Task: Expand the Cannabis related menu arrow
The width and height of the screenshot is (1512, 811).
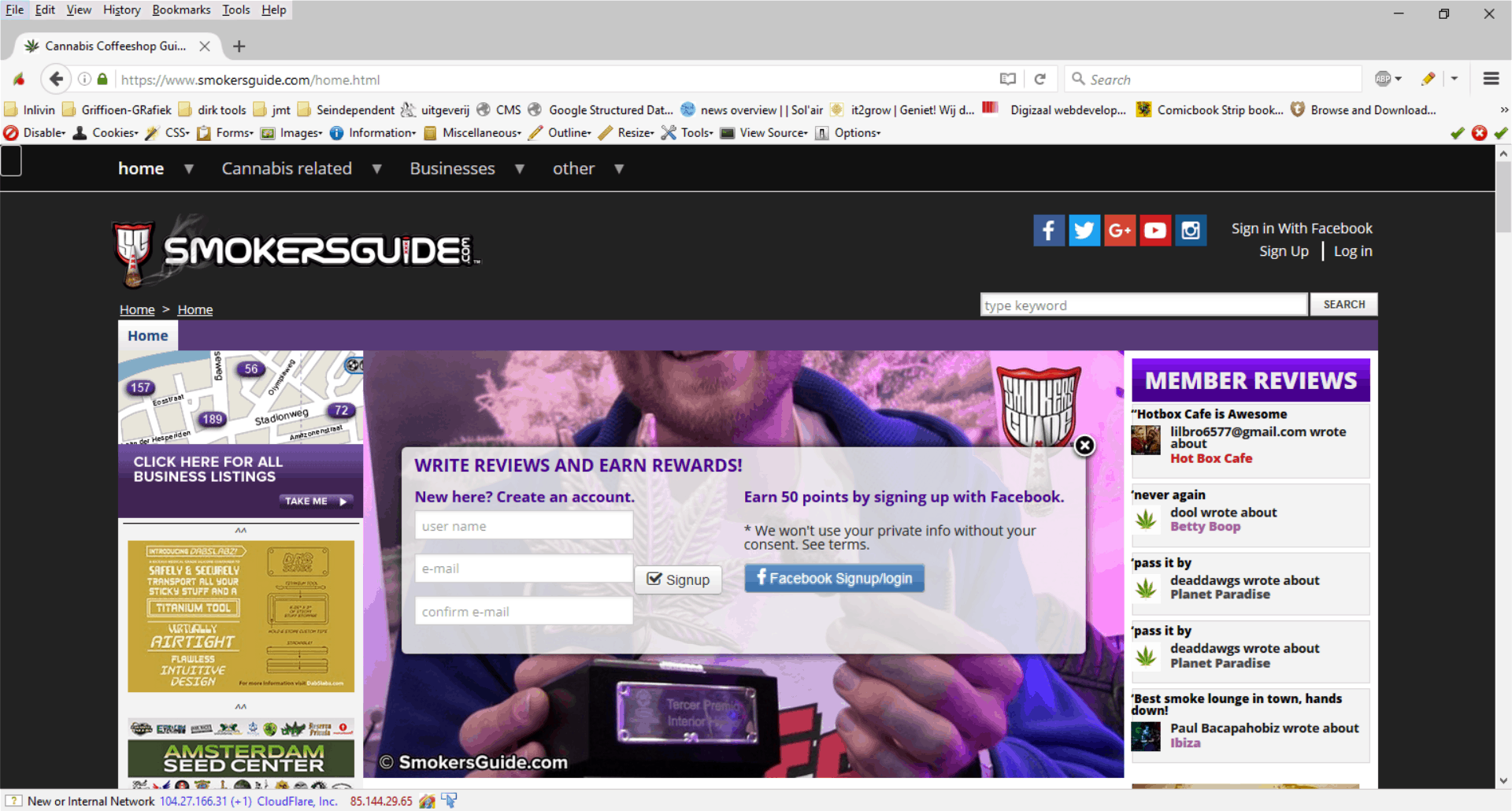Action: click(376, 168)
